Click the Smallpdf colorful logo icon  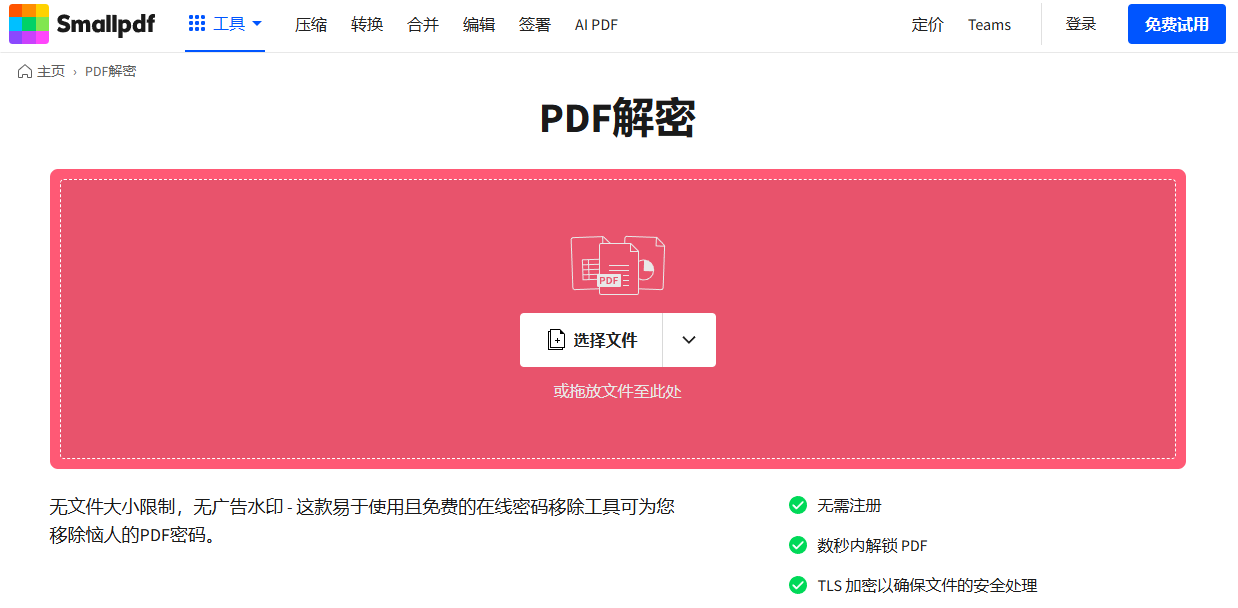click(x=29, y=24)
